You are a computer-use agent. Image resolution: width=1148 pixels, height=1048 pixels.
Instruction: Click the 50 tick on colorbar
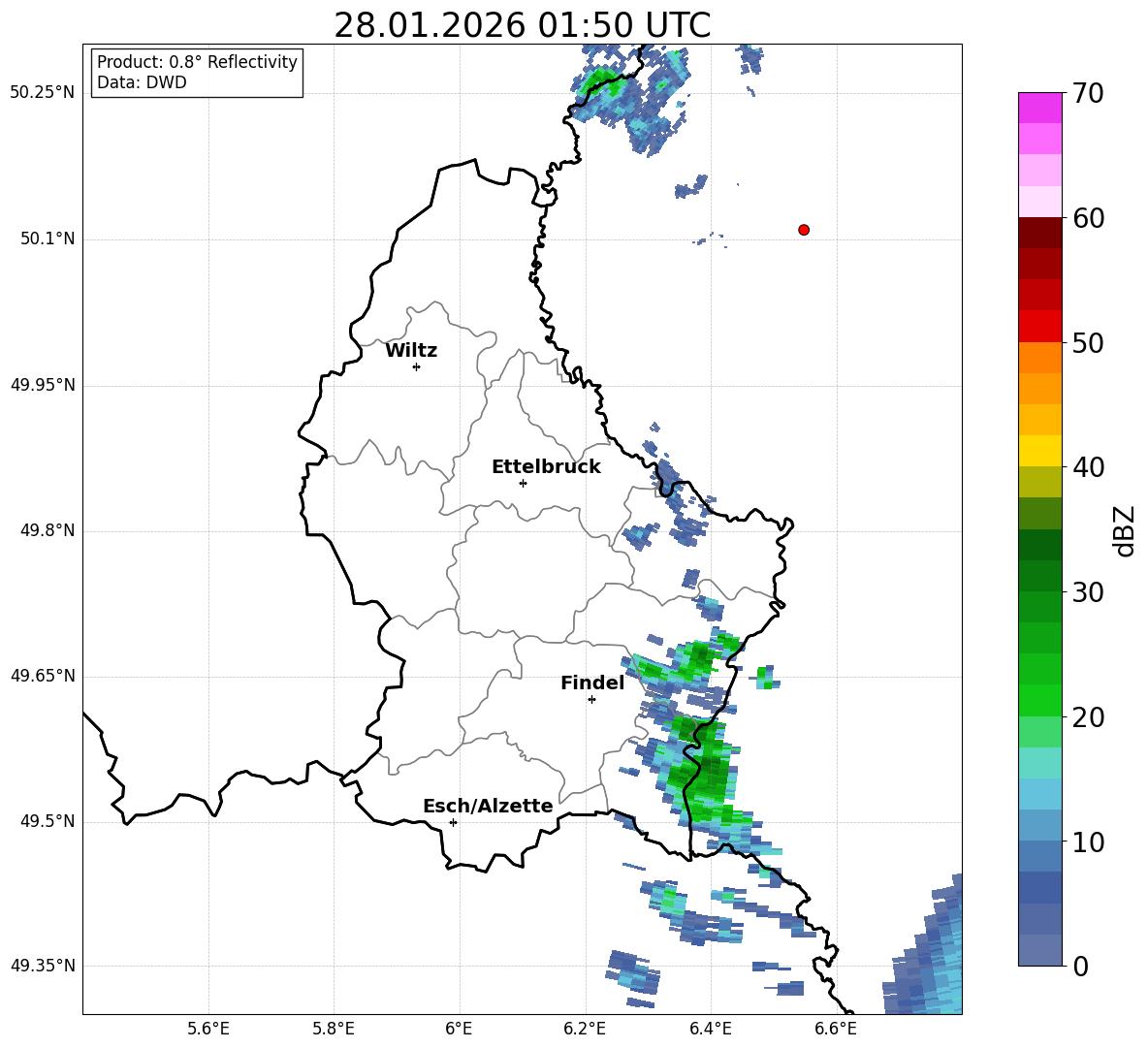(1087, 342)
